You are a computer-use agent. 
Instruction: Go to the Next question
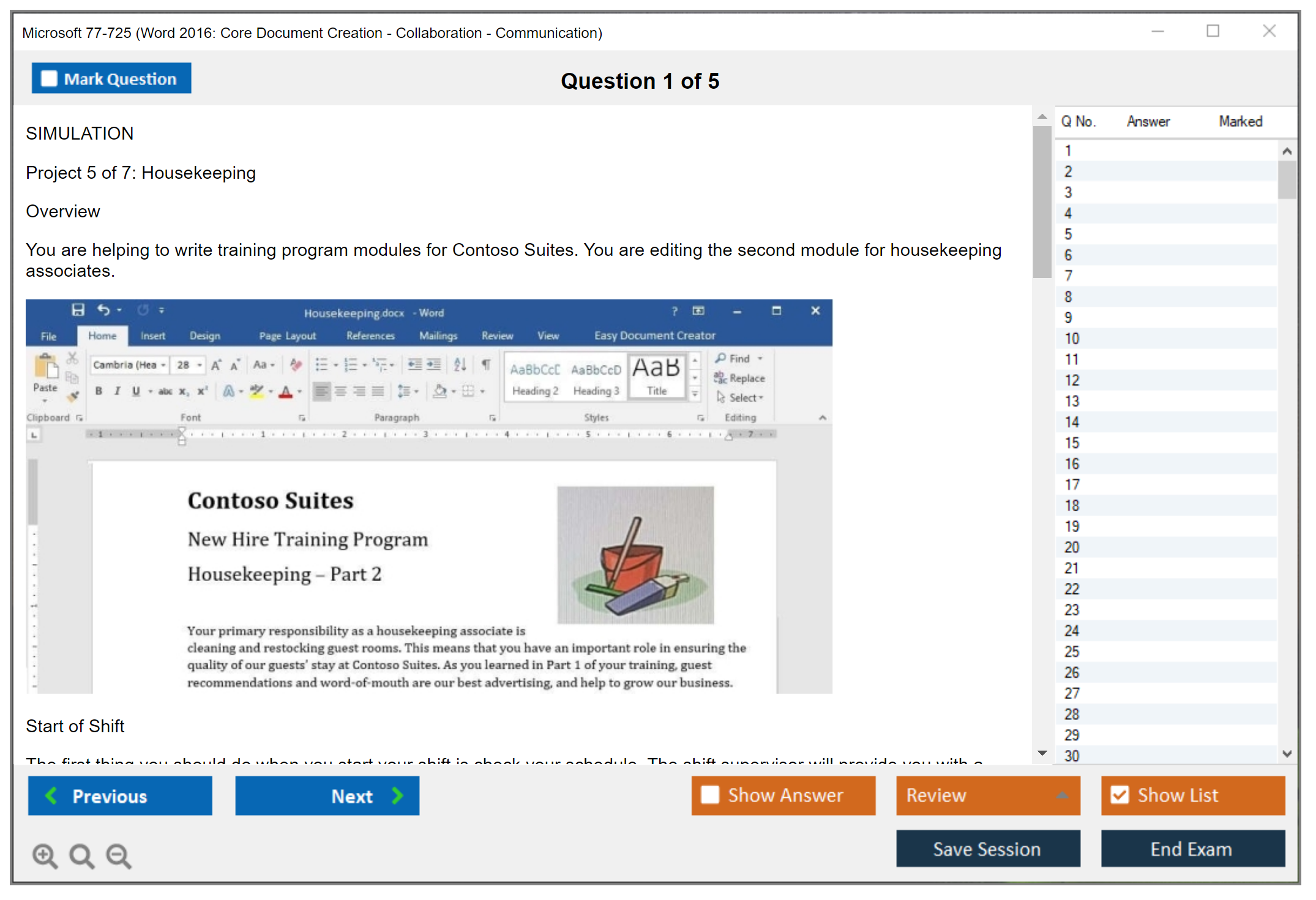(327, 795)
